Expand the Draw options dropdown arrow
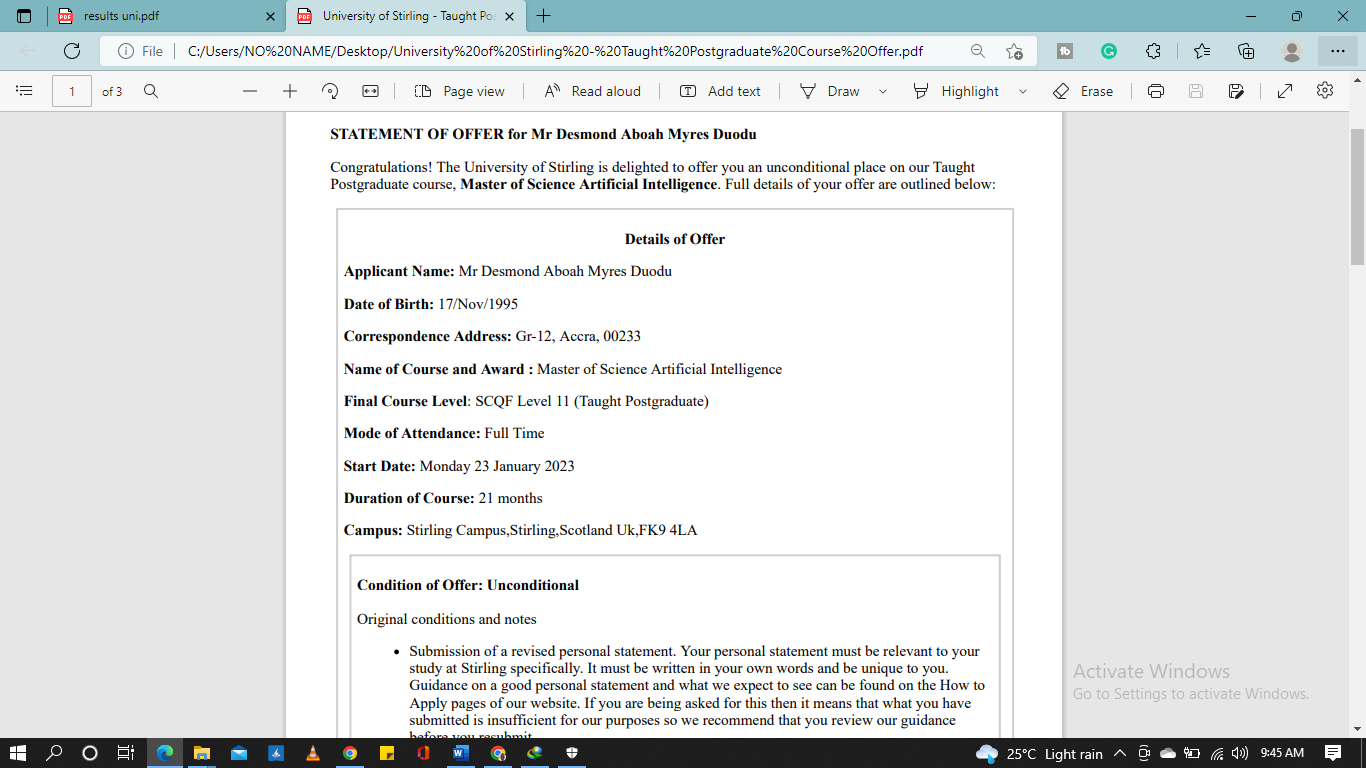 pos(883,91)
